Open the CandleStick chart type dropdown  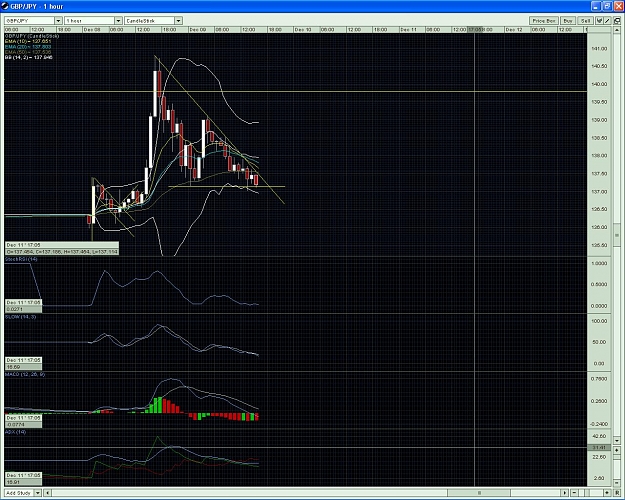[x=178, y=20]
